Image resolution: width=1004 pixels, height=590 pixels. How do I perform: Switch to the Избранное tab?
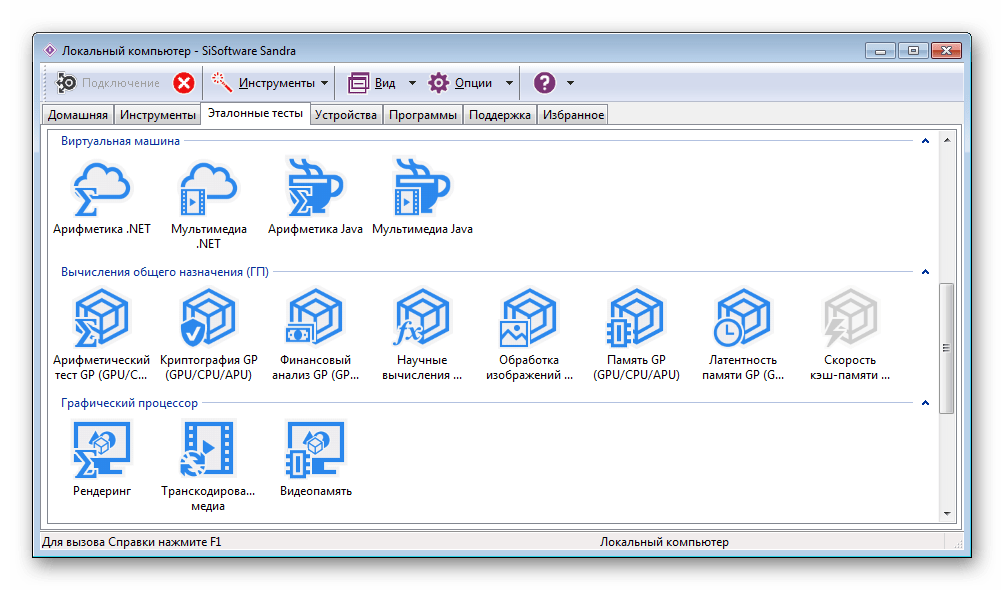pyautogui.click(x=573, y=115)
